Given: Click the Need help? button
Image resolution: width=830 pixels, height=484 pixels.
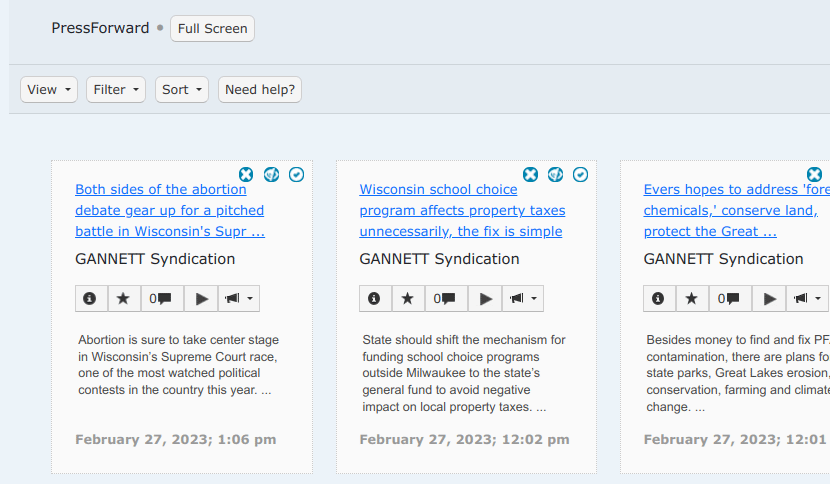Looking at the screenshot, I should coord(260,89).
